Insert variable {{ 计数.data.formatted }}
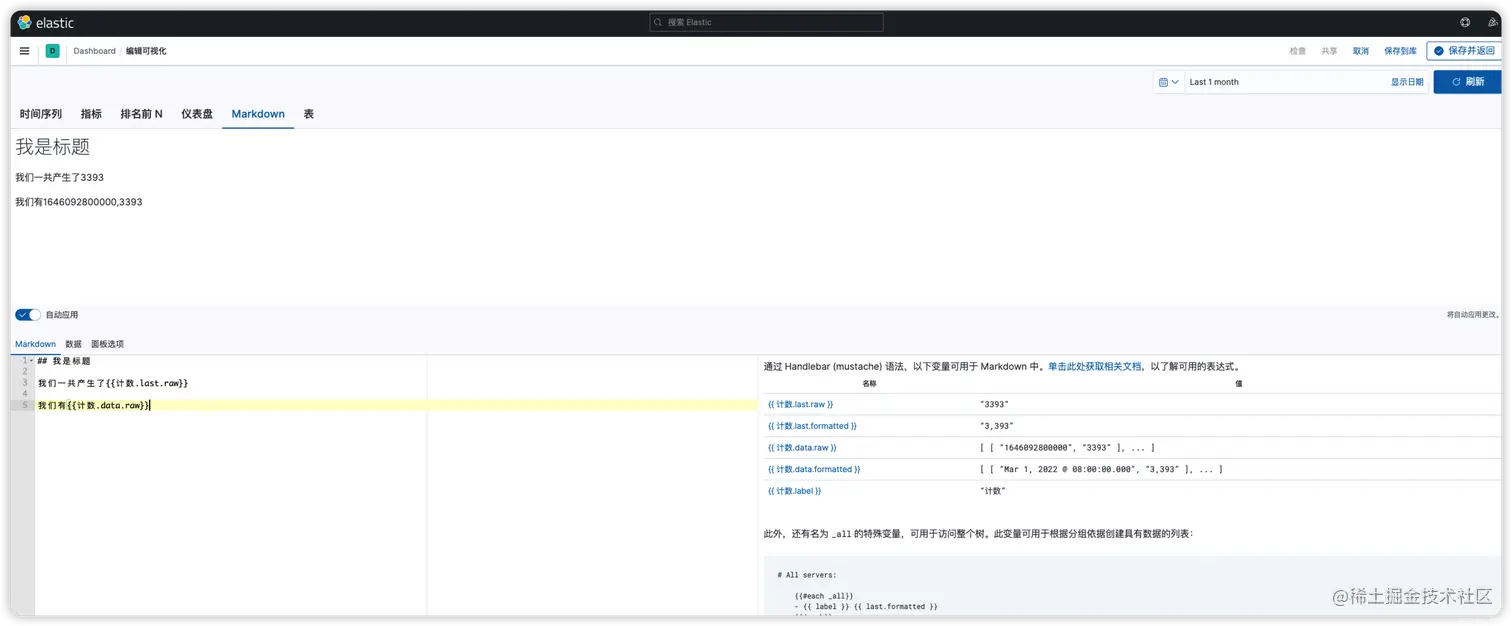This screenshot has height=626, width=1512. [x=814, y=469]
